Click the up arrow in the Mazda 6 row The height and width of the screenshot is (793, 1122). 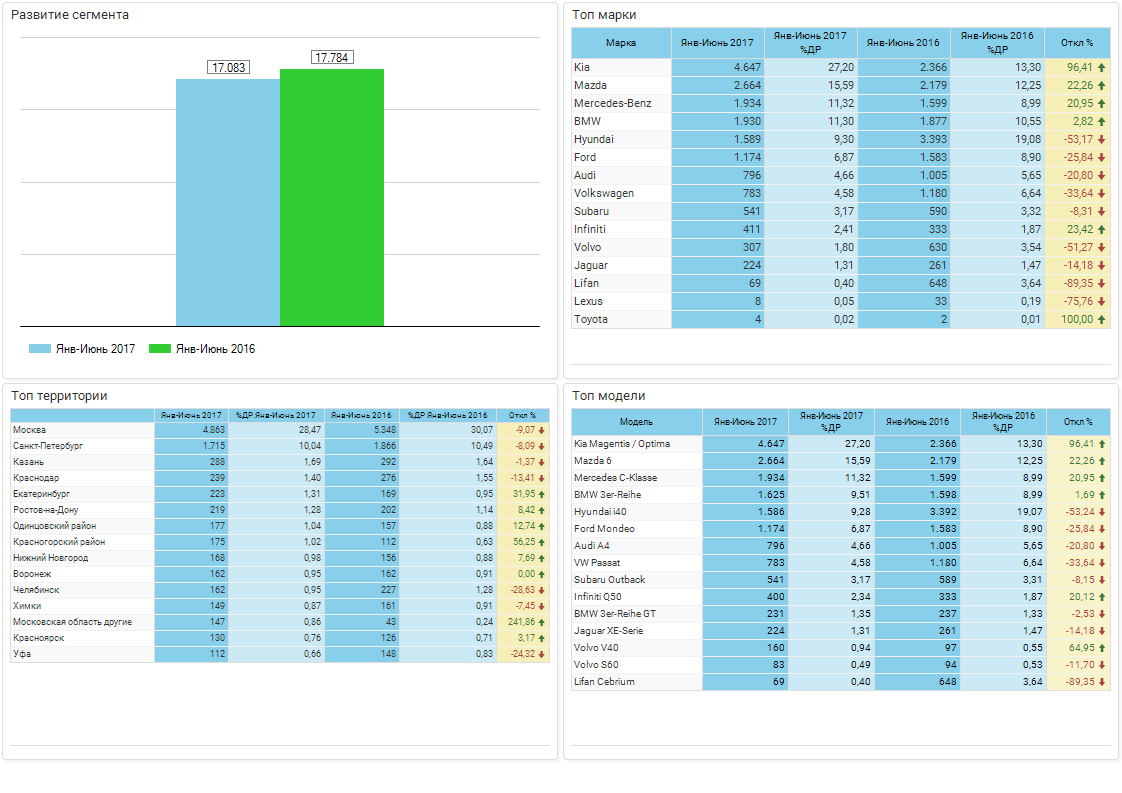(1102, 462)
